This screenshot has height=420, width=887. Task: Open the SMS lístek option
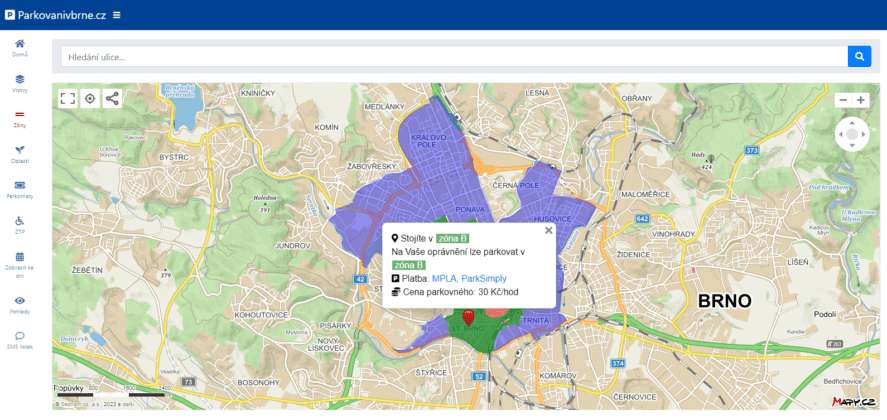[x=20, y=340]
